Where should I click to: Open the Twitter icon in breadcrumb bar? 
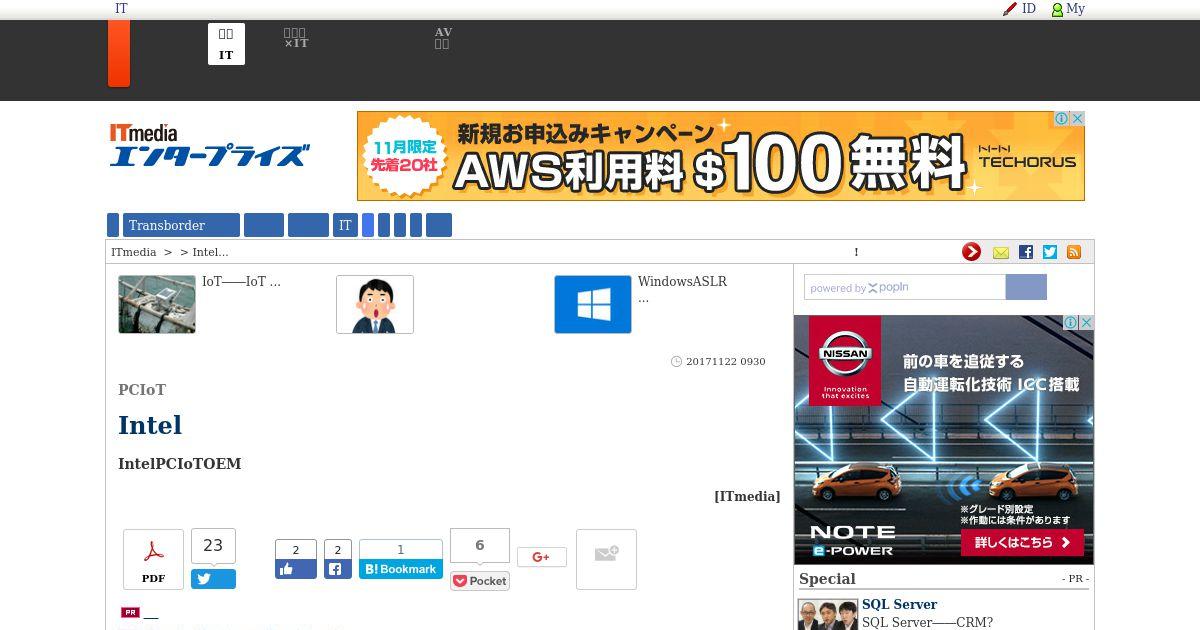click(1050, 253)
